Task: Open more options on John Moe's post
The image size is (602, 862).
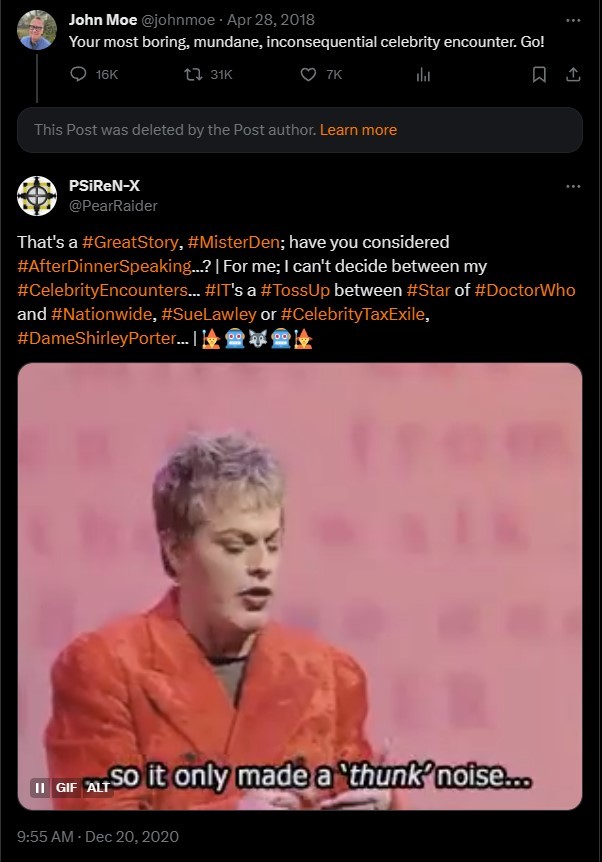Action: click(573, 20)
